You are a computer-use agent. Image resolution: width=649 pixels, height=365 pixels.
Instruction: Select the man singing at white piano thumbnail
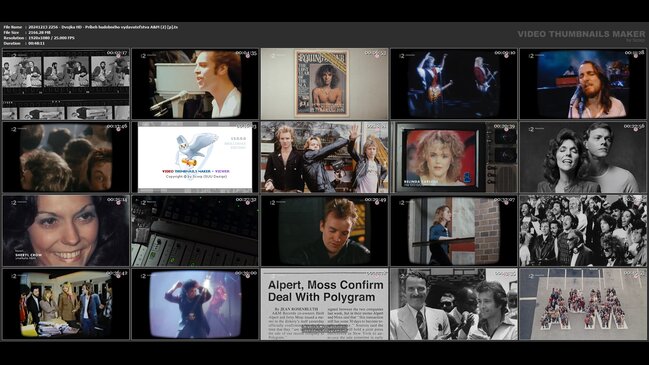click(x=195, y=84)
